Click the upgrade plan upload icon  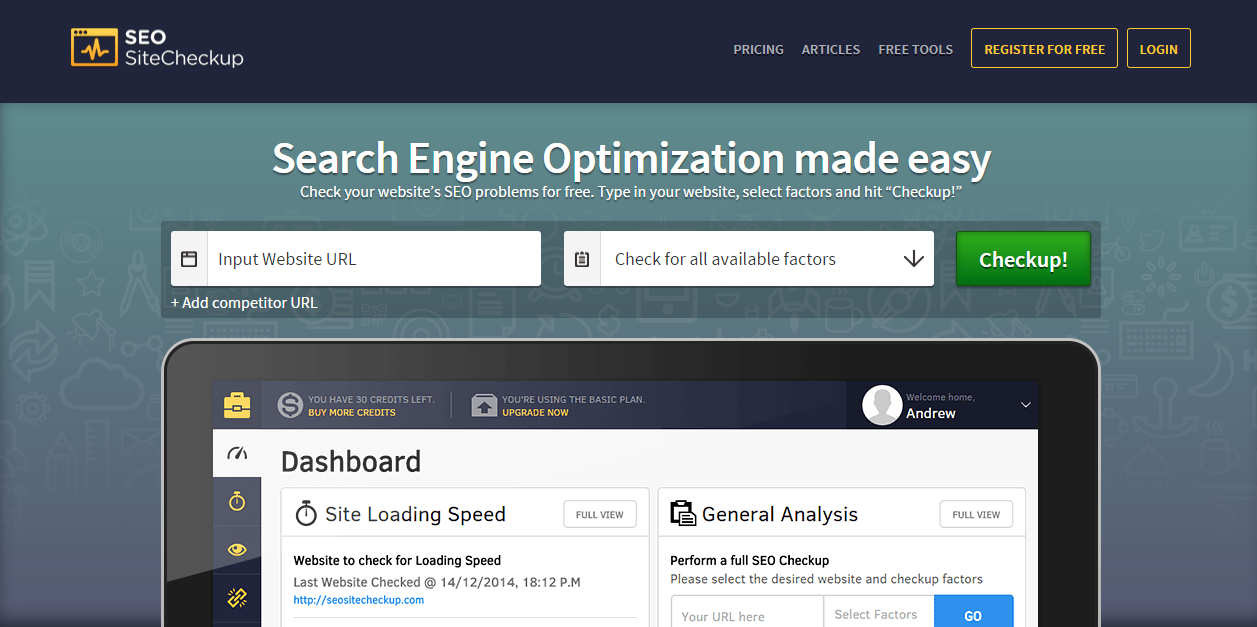point(484,405)
